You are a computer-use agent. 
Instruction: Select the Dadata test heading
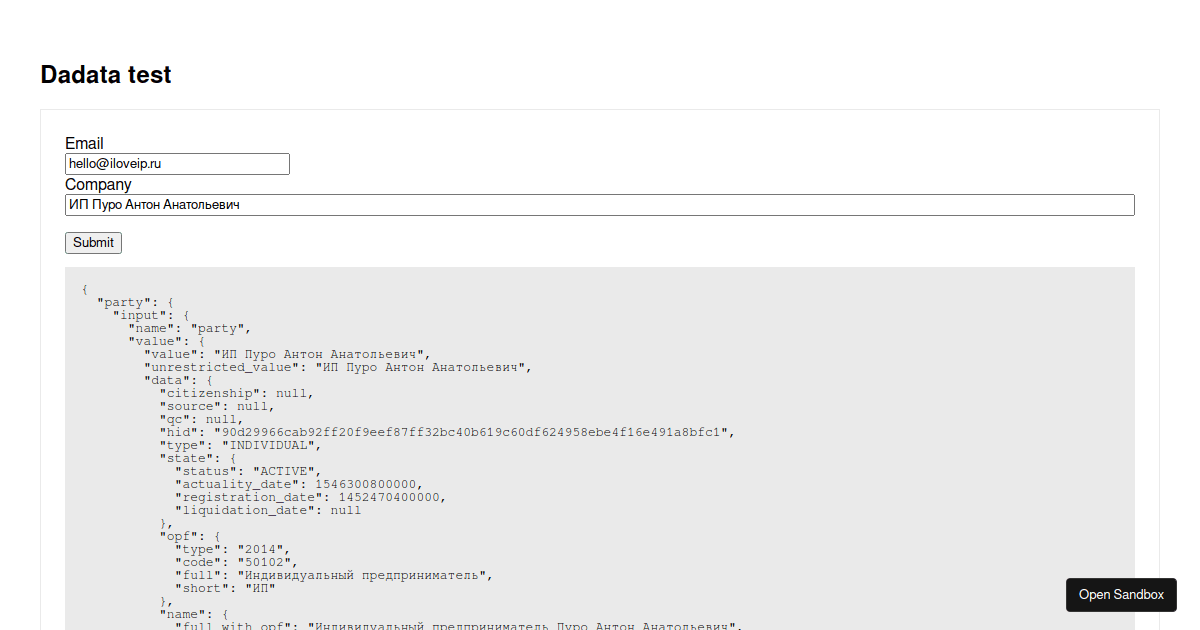(105, 74)
